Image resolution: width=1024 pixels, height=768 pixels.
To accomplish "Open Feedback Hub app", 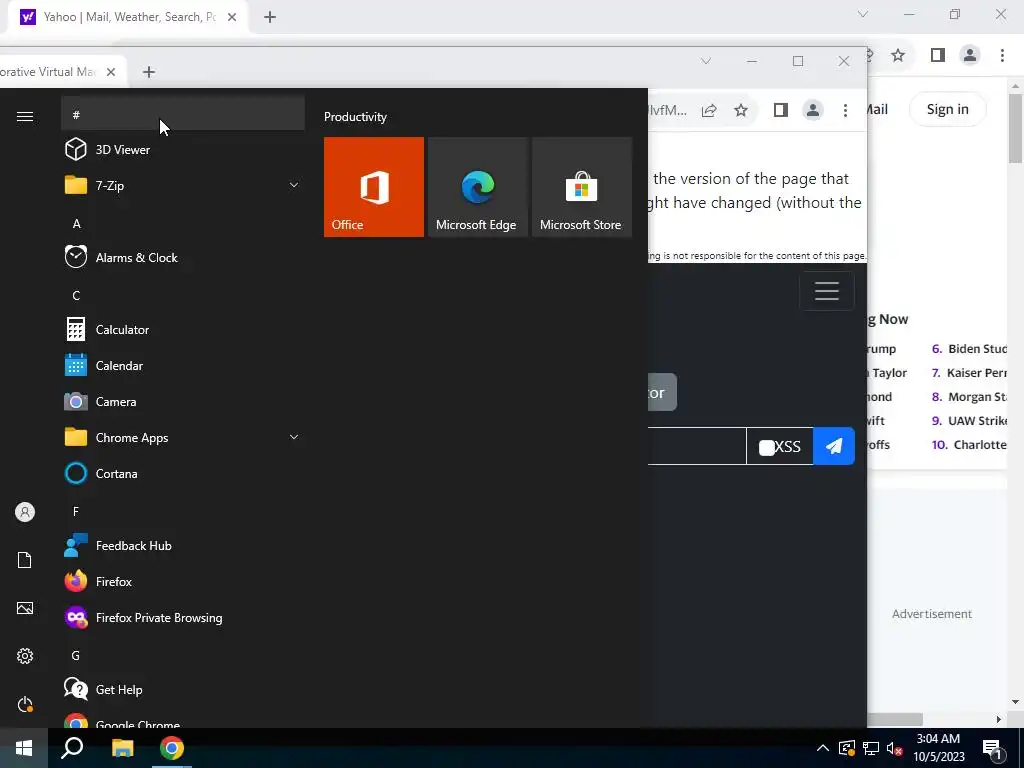I will click(x=183, y=545).
